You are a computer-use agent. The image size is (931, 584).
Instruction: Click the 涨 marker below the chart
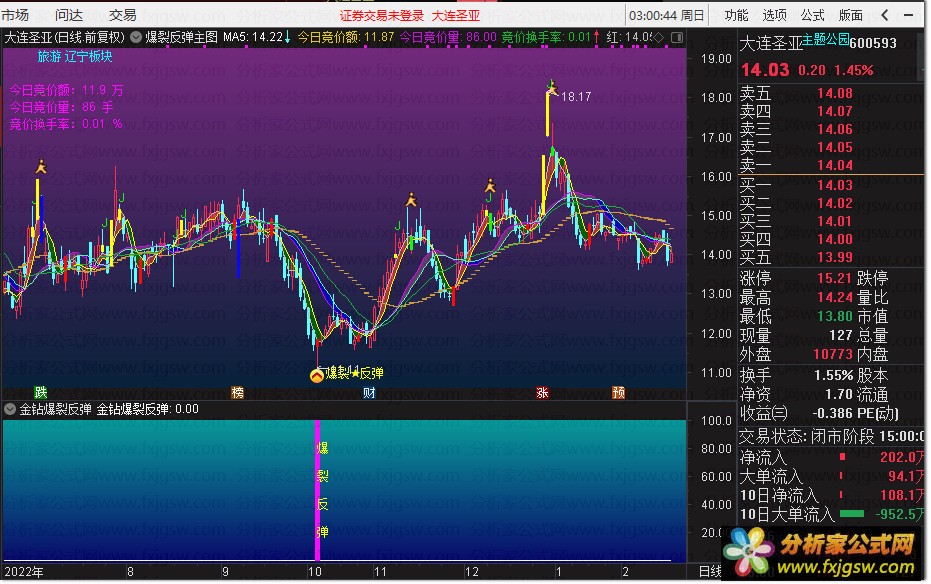(542, 392)
